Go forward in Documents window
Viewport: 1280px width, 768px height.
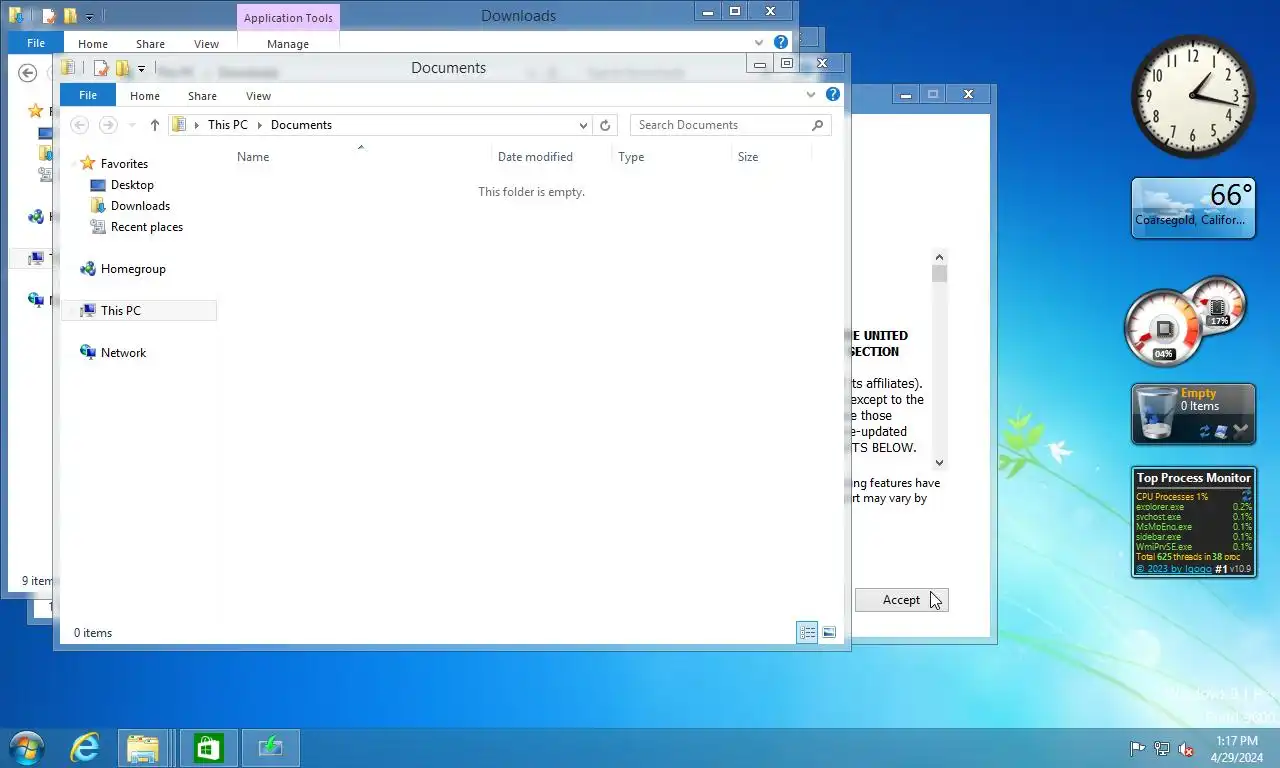coord(108,125)
